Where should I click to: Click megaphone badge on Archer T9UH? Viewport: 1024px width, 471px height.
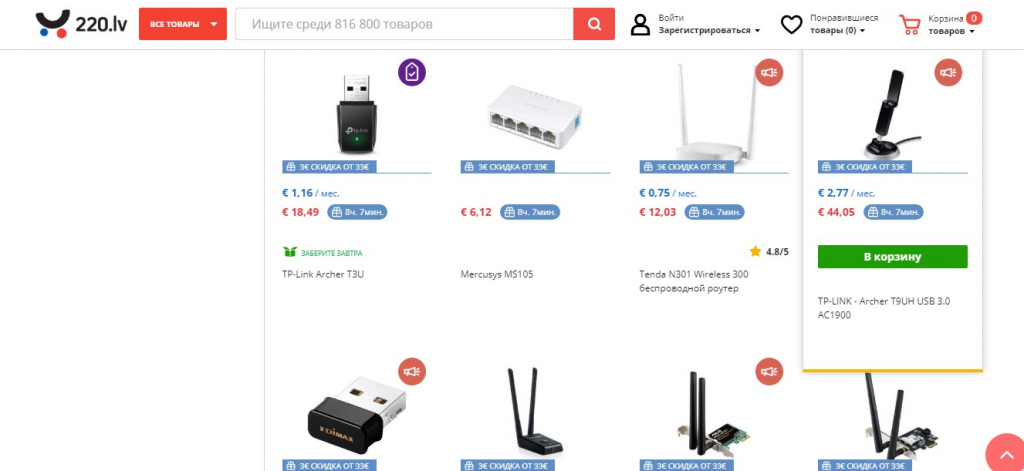click(x=948, y=72)
